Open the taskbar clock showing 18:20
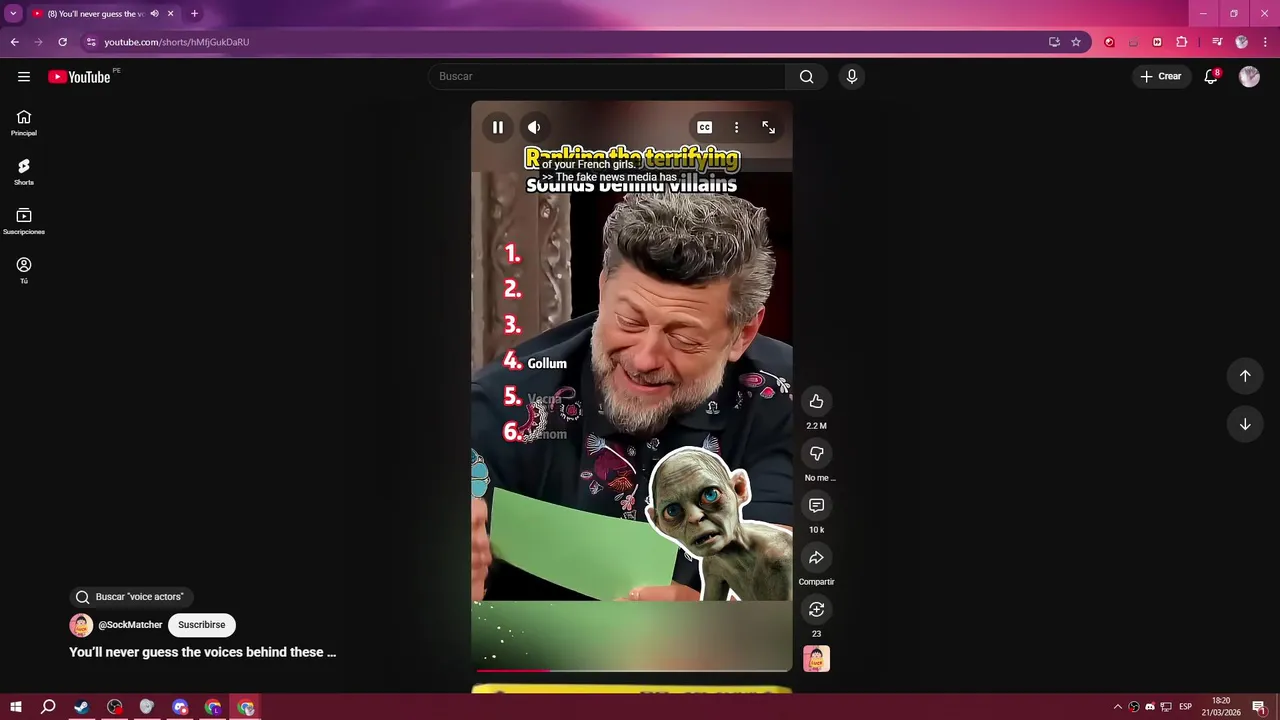This screenshot has height=720, width=1280. [x=1221, y=707]
